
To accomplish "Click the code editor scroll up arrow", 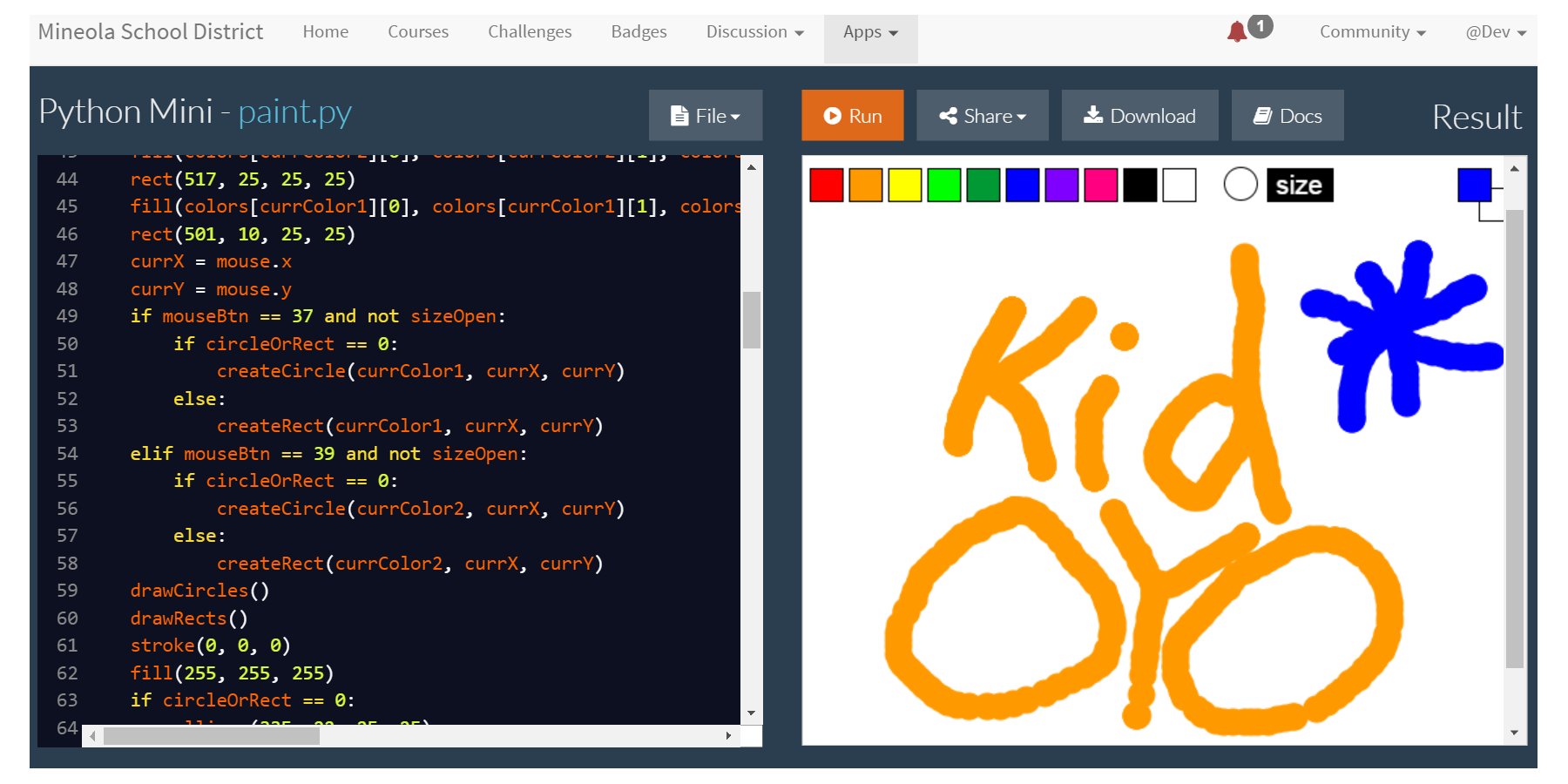I will [752, 166].
